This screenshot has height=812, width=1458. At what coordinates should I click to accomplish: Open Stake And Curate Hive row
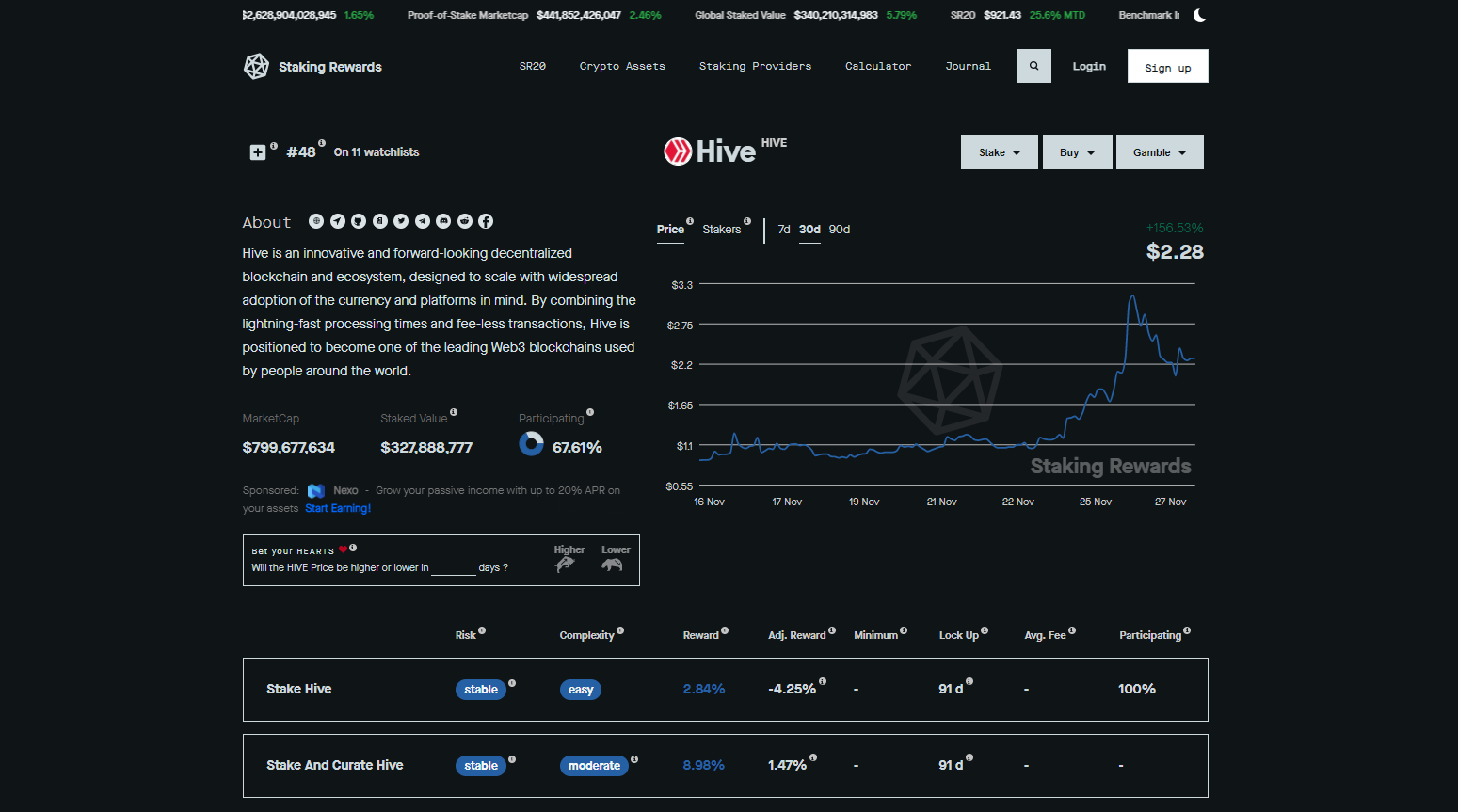[725, 766]
